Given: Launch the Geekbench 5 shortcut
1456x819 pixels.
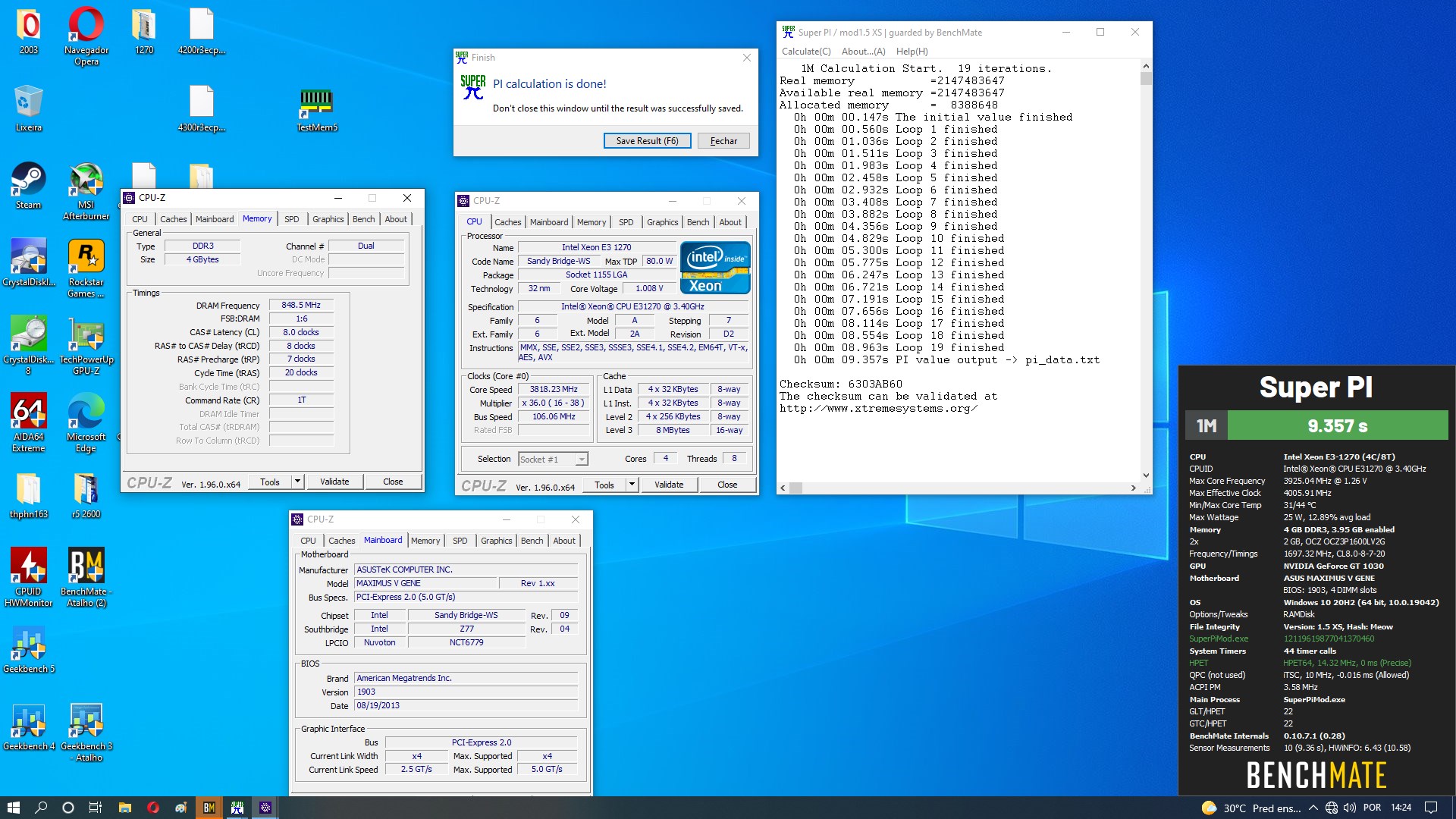Looking at the screenshot, I should pyautogui.click(x=29, y=650).
